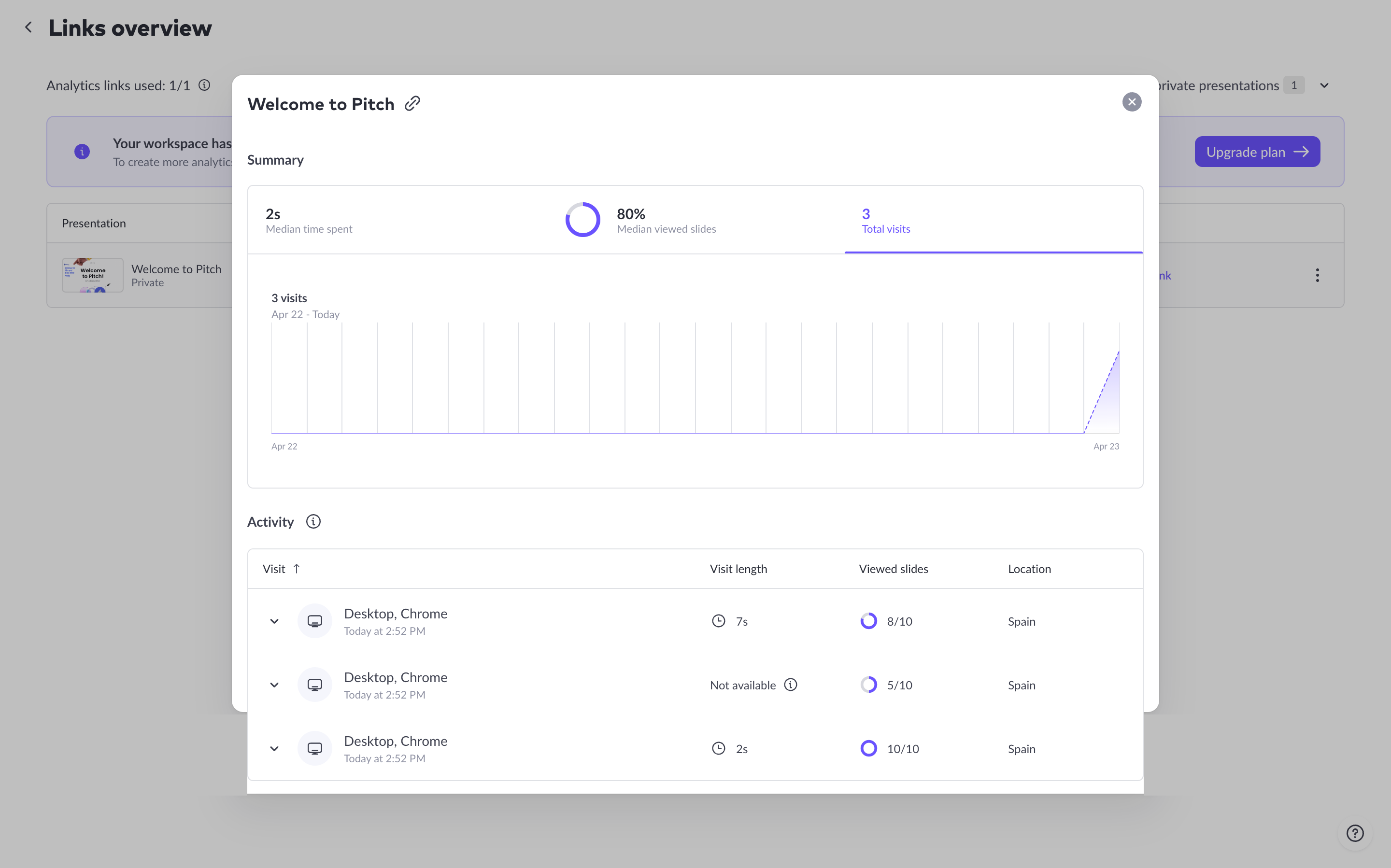This screenshot has height=868, width=1391.
Task: Click the 5/10 progress ring
Action: pyautogui.click(x=868, y=685)
